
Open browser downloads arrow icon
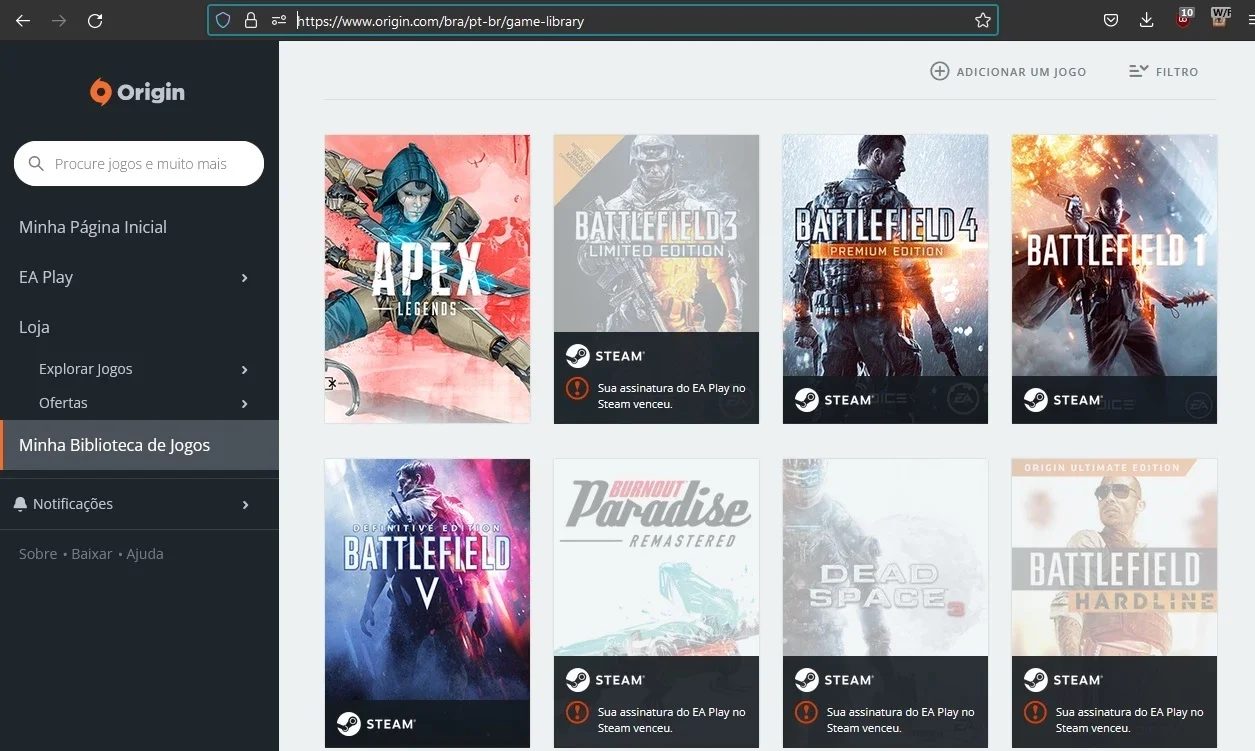tap(1146, 20)
